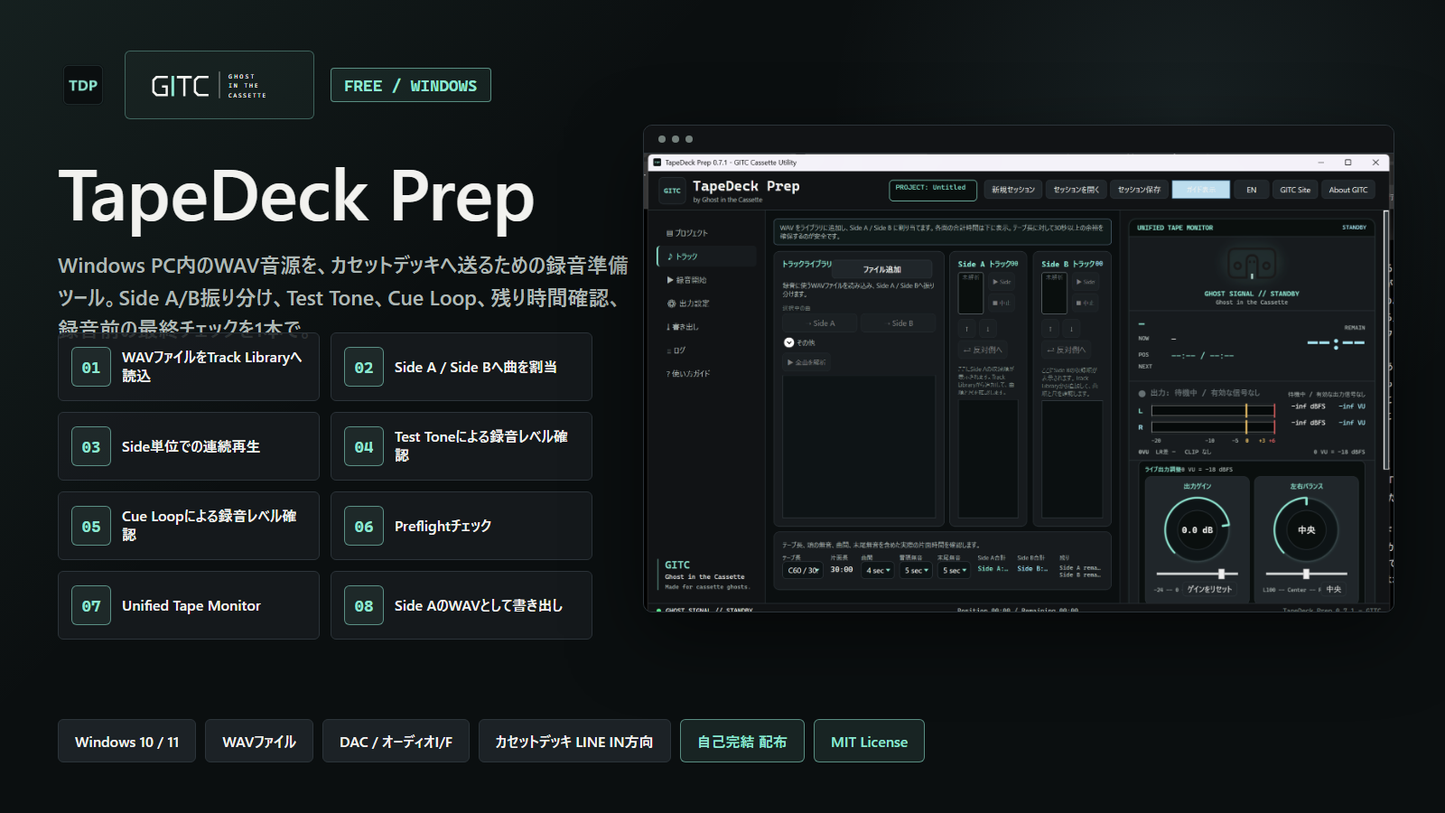Click the 08 numbered badge
This screenshot has width=1445, height=813.
363,605
